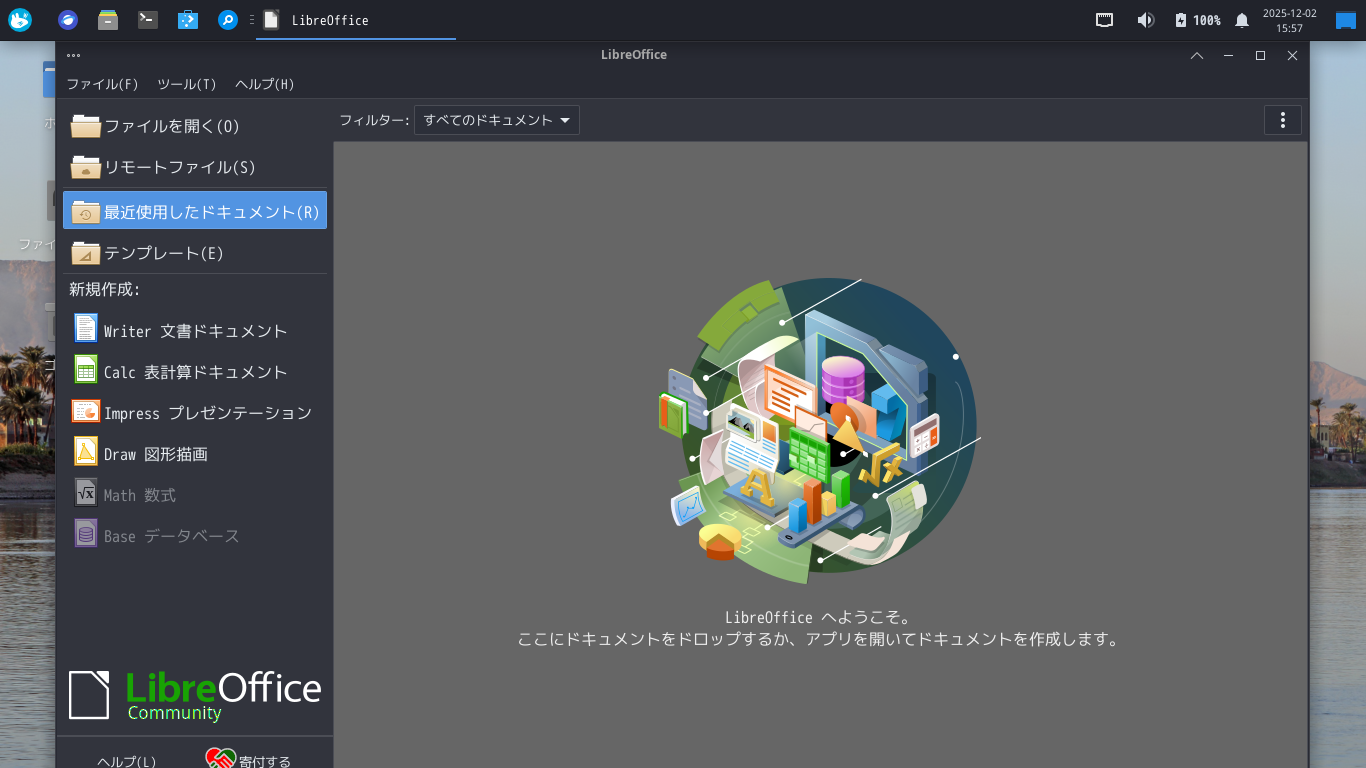Open the three-dot options menu button
This screenshot has width=1366, height=768.
pos(1282,120)
